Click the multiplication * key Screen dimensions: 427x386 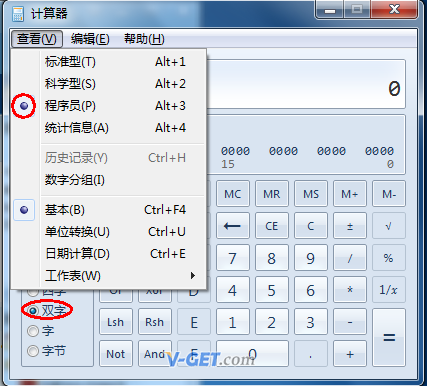pyautogui.click(x=350, y=290)
